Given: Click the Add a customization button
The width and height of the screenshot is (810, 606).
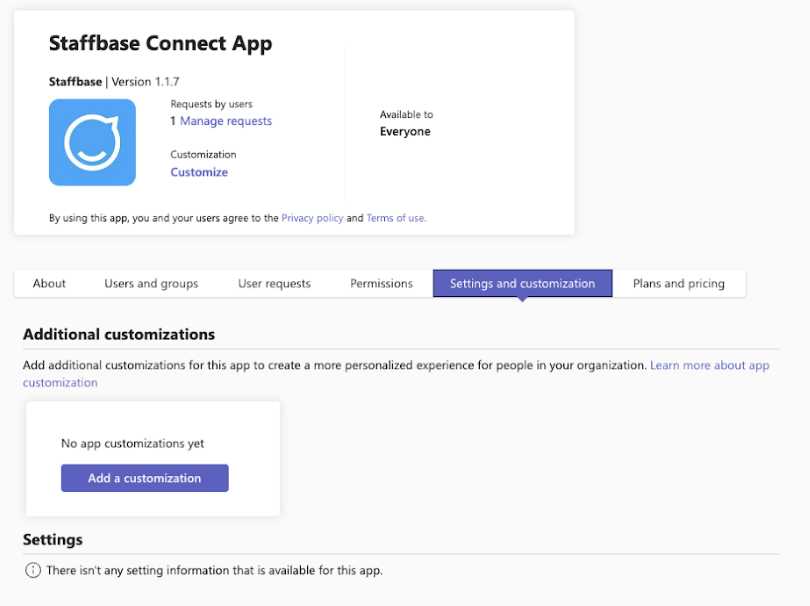Looking at the screenshot, I should click(145, 478).
